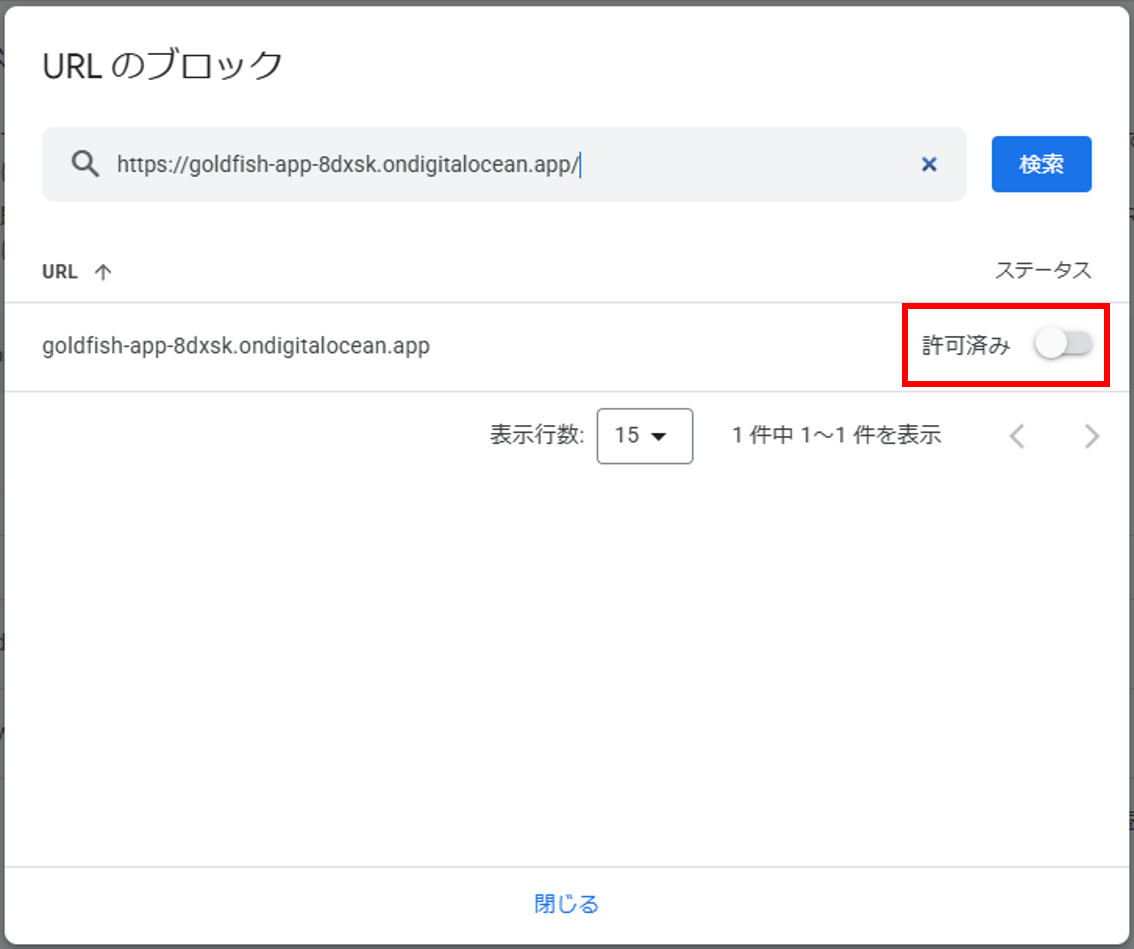Viewport: 1134px width, 949px height.
Task: Close the dialog via 閉じる
Action: 566,904
